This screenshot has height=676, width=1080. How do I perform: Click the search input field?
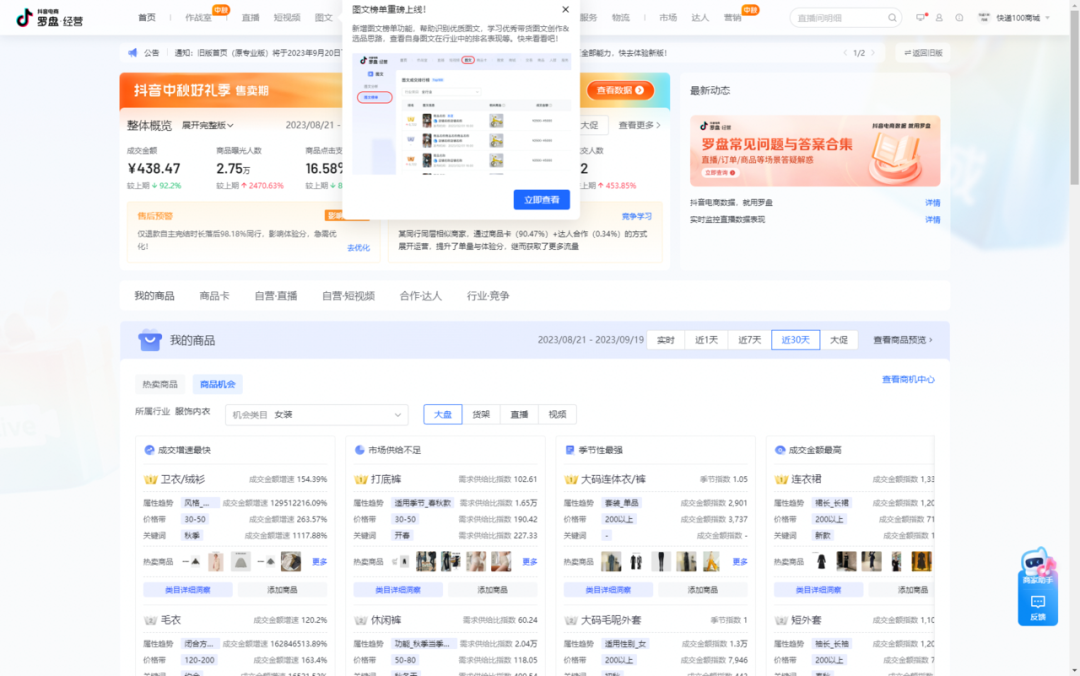click(839, 18)
